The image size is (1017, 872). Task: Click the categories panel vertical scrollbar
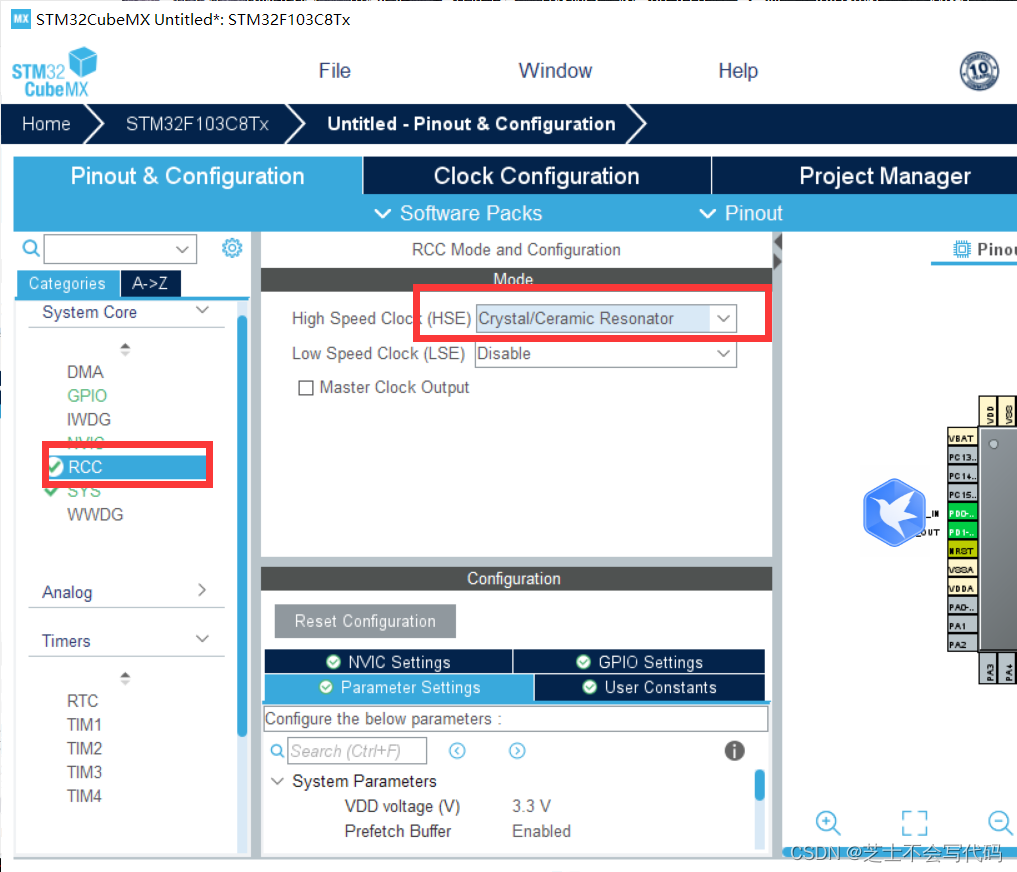(x=242, y=526)
